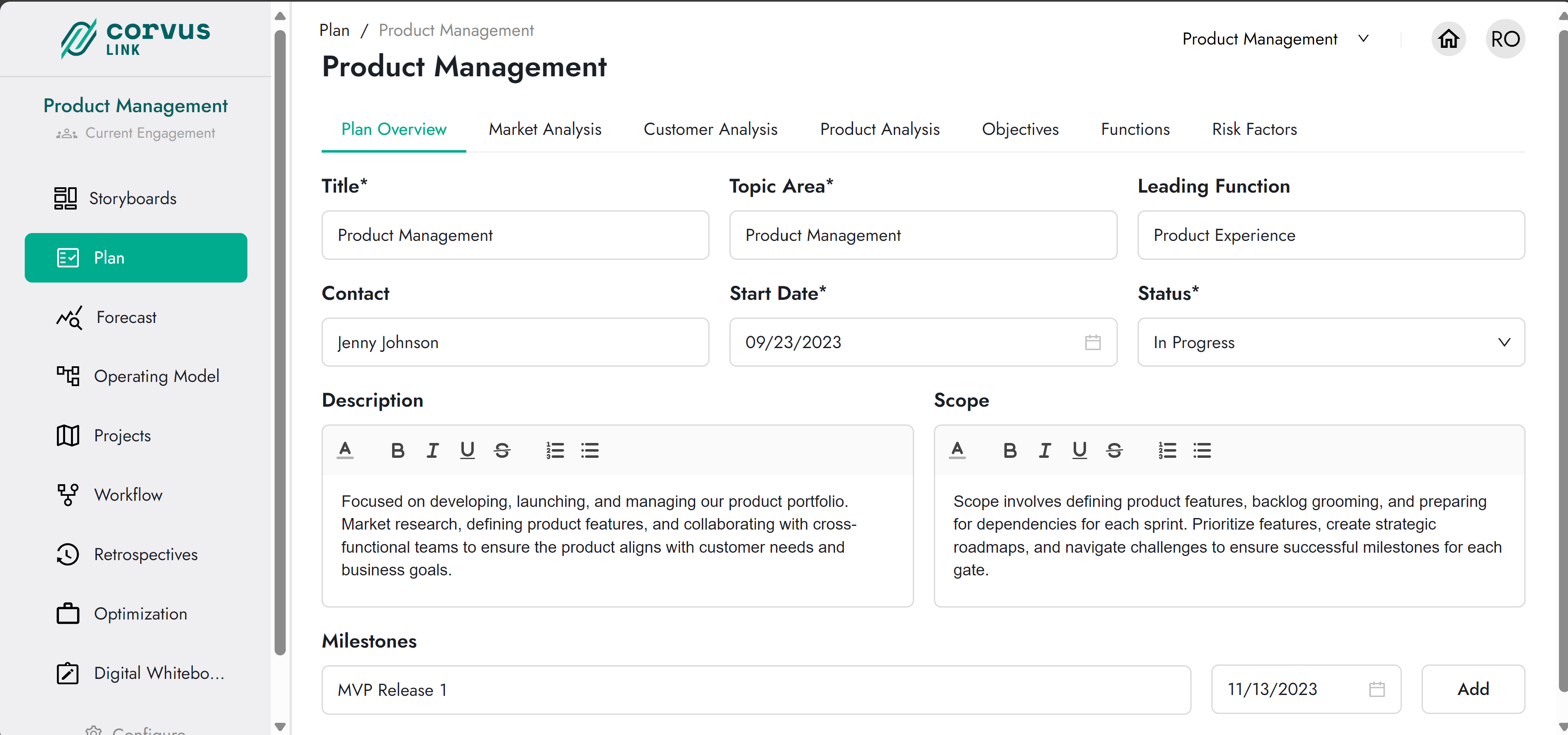Click the Contact field with Jenny Johnson
This screenshot has height=735, width=1568.
[x=515, y=342]
